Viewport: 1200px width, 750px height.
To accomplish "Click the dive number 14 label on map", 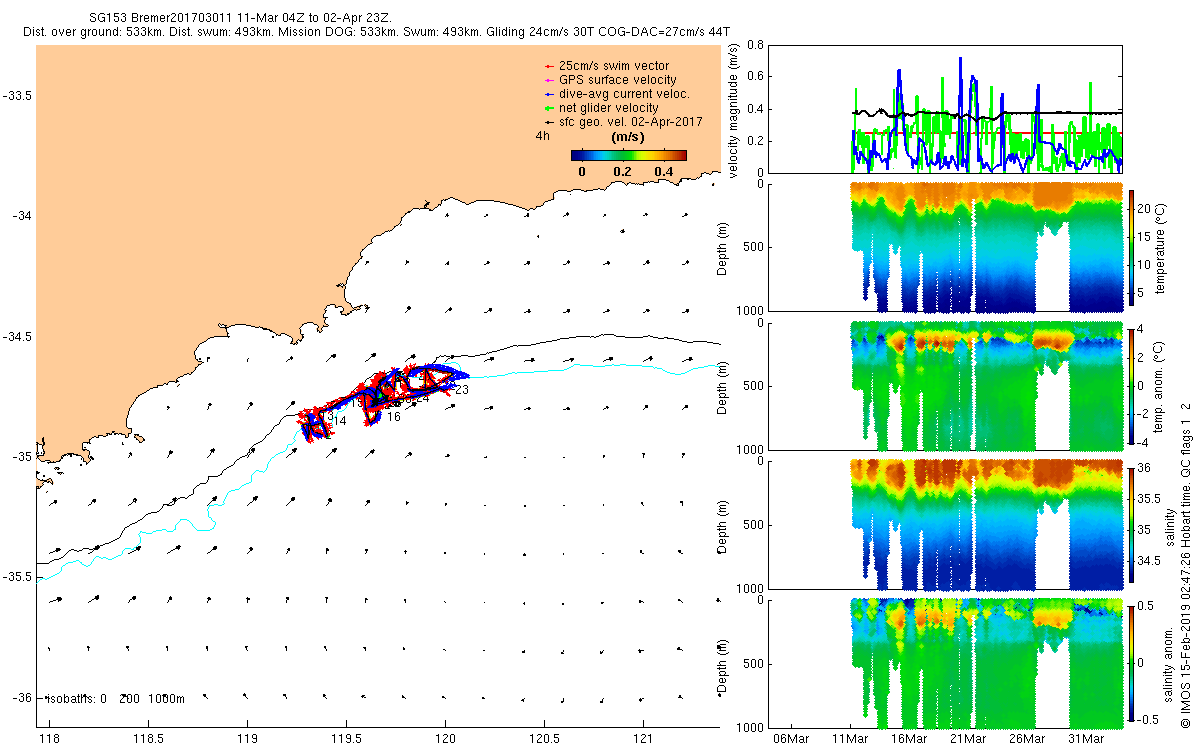I will [x=339, y=421].
